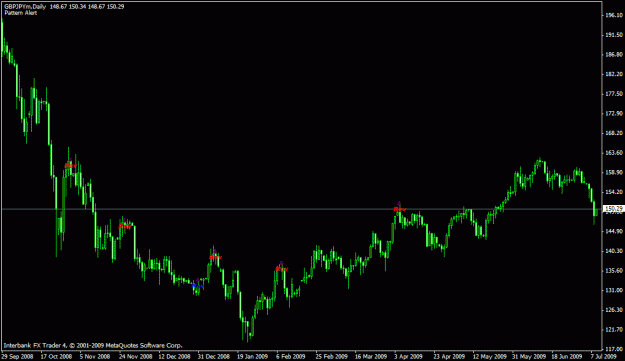Screen dimensions: 625x361
Task: Click the 17 Oct 2008 date label
Action: (57, 356)
